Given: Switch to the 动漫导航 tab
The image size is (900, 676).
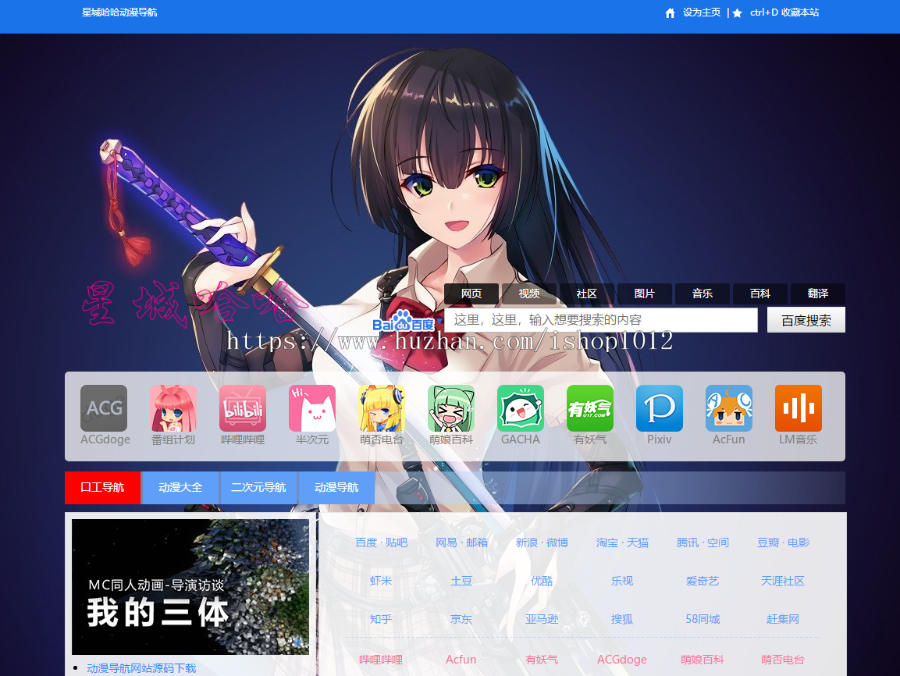Looking at the screenshot, I should tap(336, 488).
